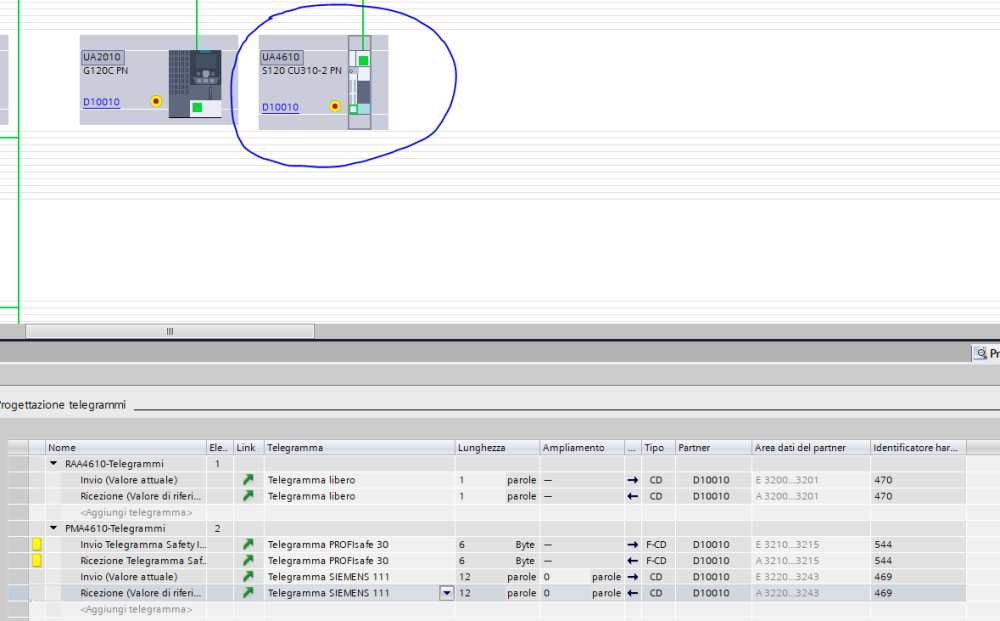Click partner area E 3200...3201
The width and height of the screenshot is (1000, 621).
(x=786, y=479)
